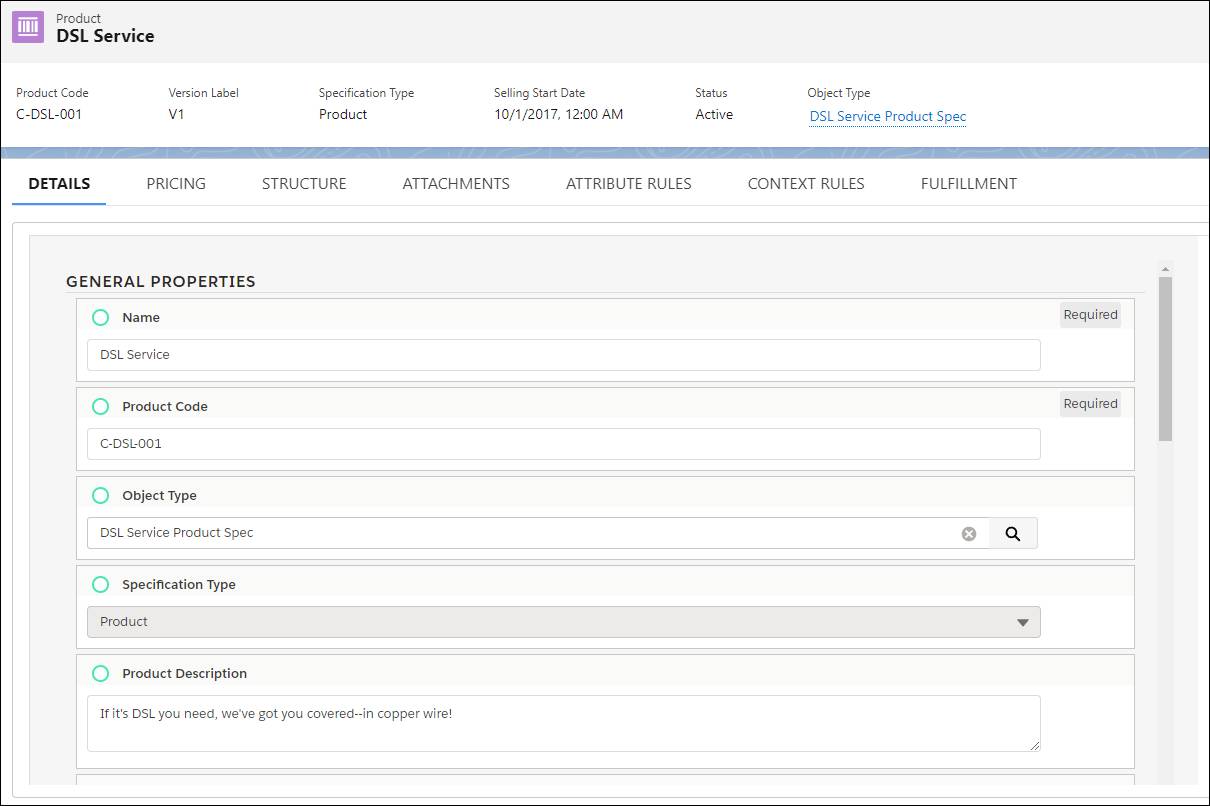Viewport: 1210px width, 806px height.
Task: Toggle the circle next to Product Description
Action: [100, 673]
